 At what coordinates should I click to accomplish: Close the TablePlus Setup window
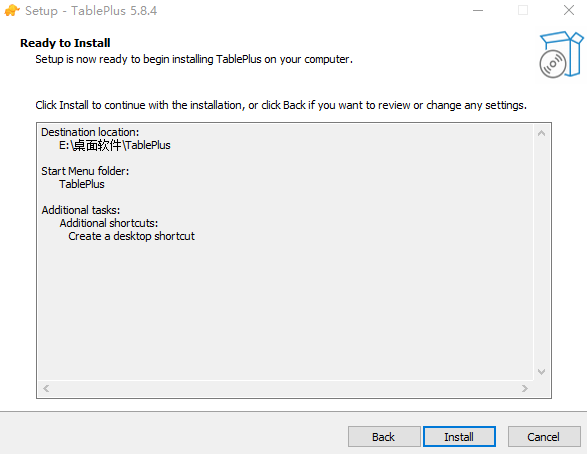[569, 10]
